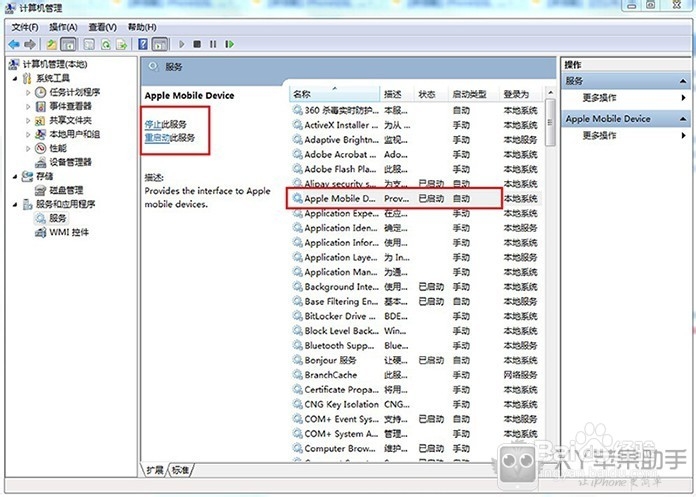696x497 pixels.
Task: Click the Up one level folder icon
Action: click(x=52, y=44)
